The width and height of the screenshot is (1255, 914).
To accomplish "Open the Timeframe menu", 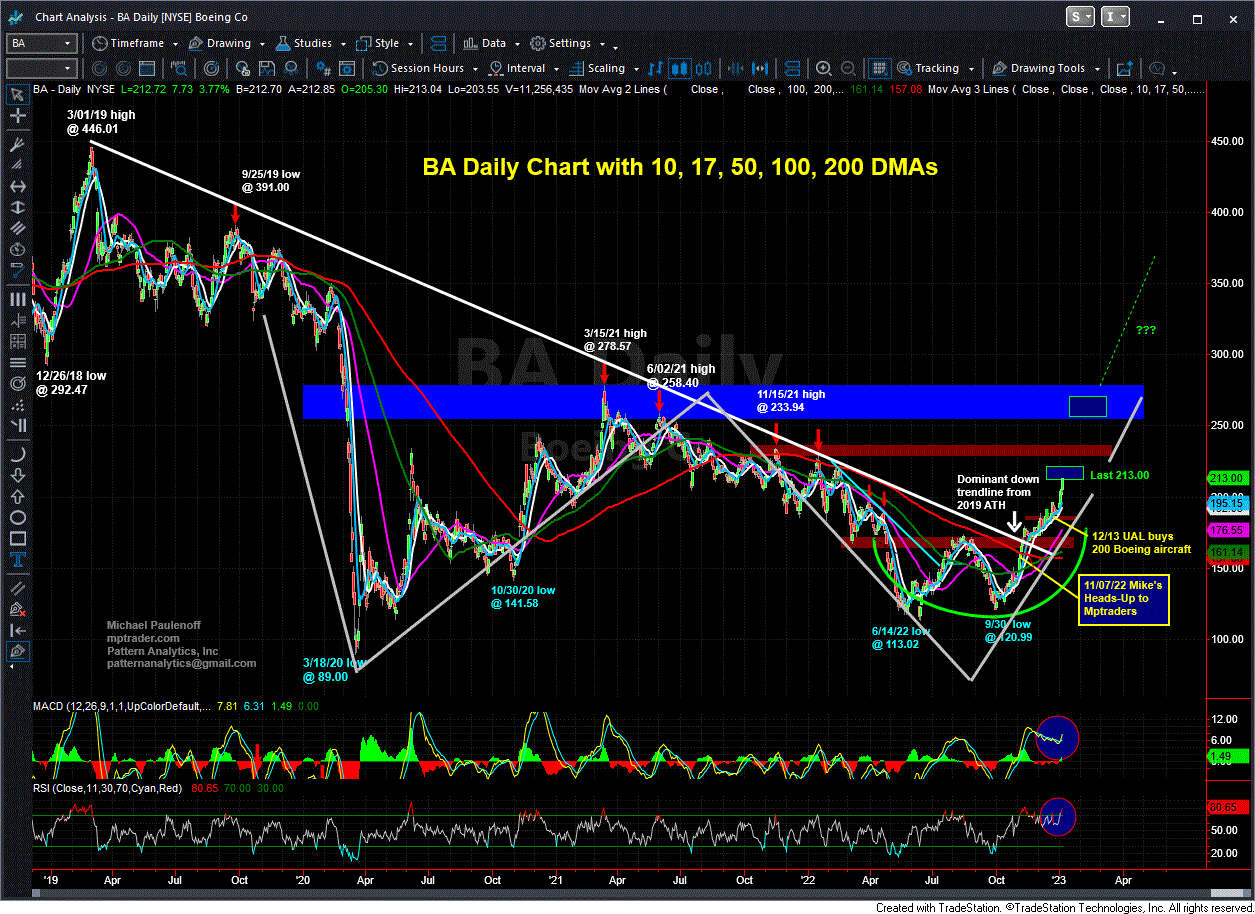I will click(128, 43).
